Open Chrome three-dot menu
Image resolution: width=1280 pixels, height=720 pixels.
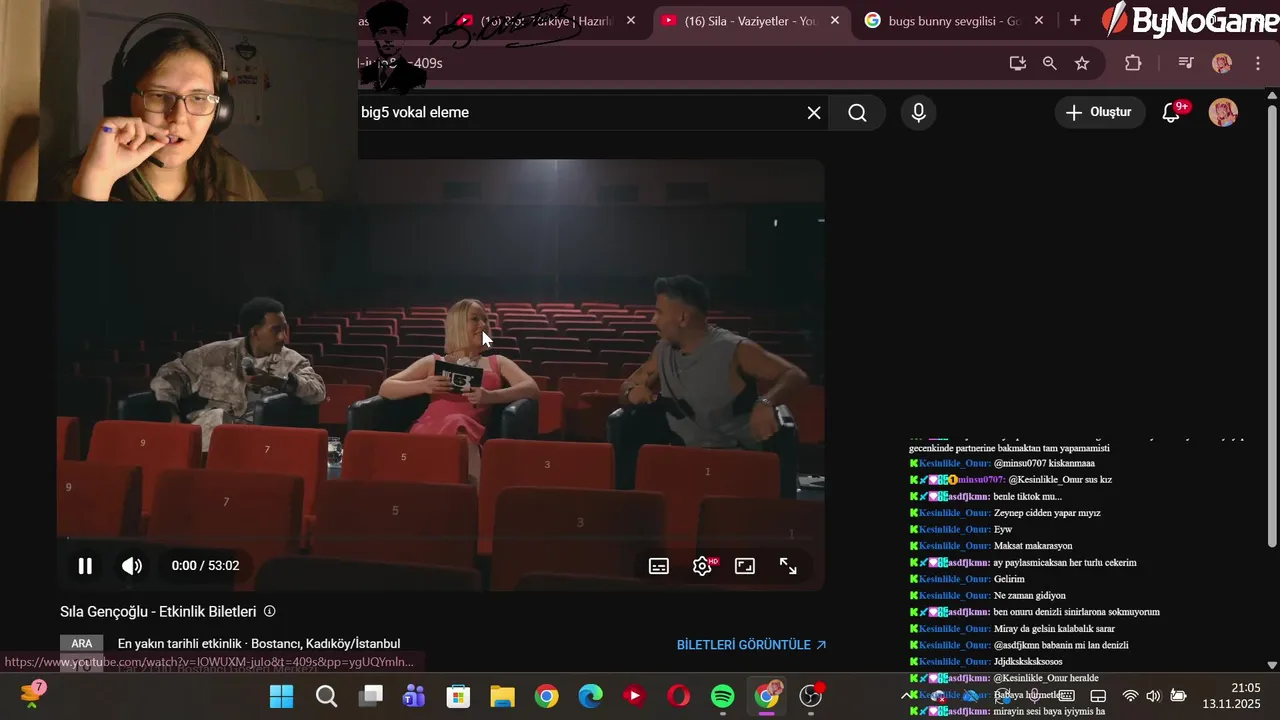pyautogui.click(x=1258, y=63)
